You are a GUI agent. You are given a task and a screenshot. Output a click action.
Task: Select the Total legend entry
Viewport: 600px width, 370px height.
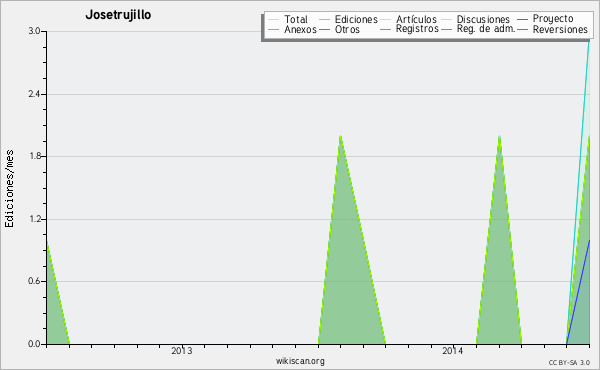click(296, 19)
